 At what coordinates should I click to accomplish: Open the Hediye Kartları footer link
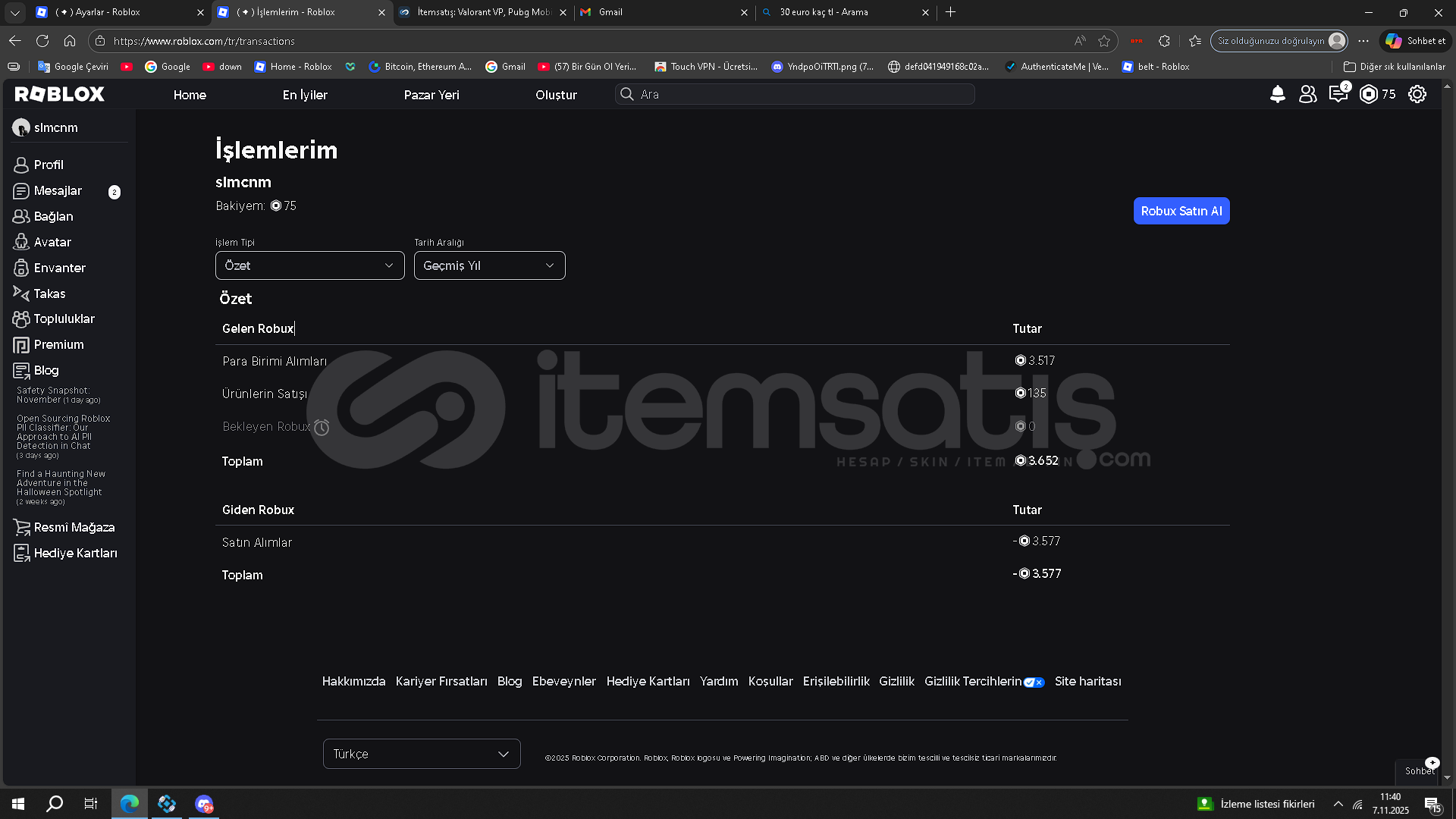pos(648,681)
